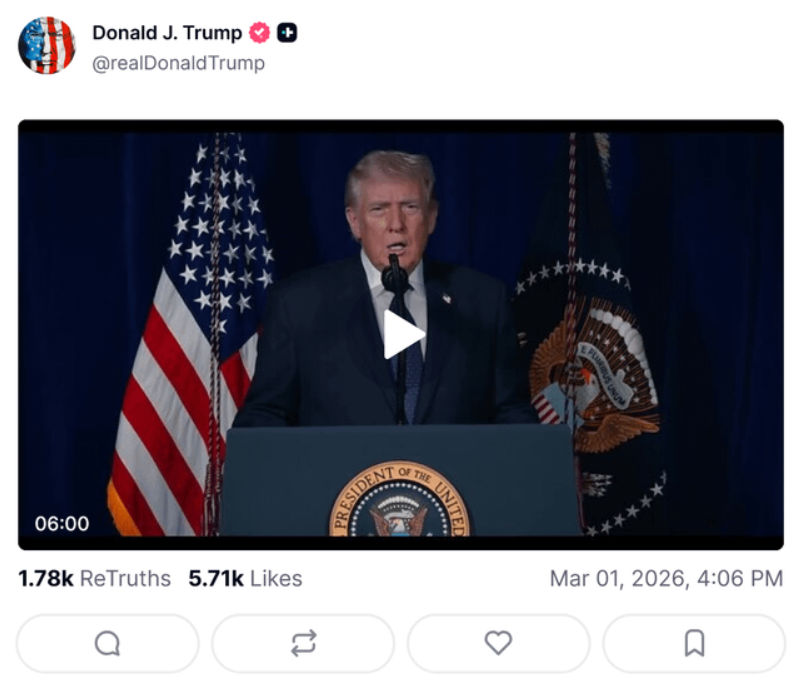Click the presidential seal on the podium

click(x=399, y=500)
